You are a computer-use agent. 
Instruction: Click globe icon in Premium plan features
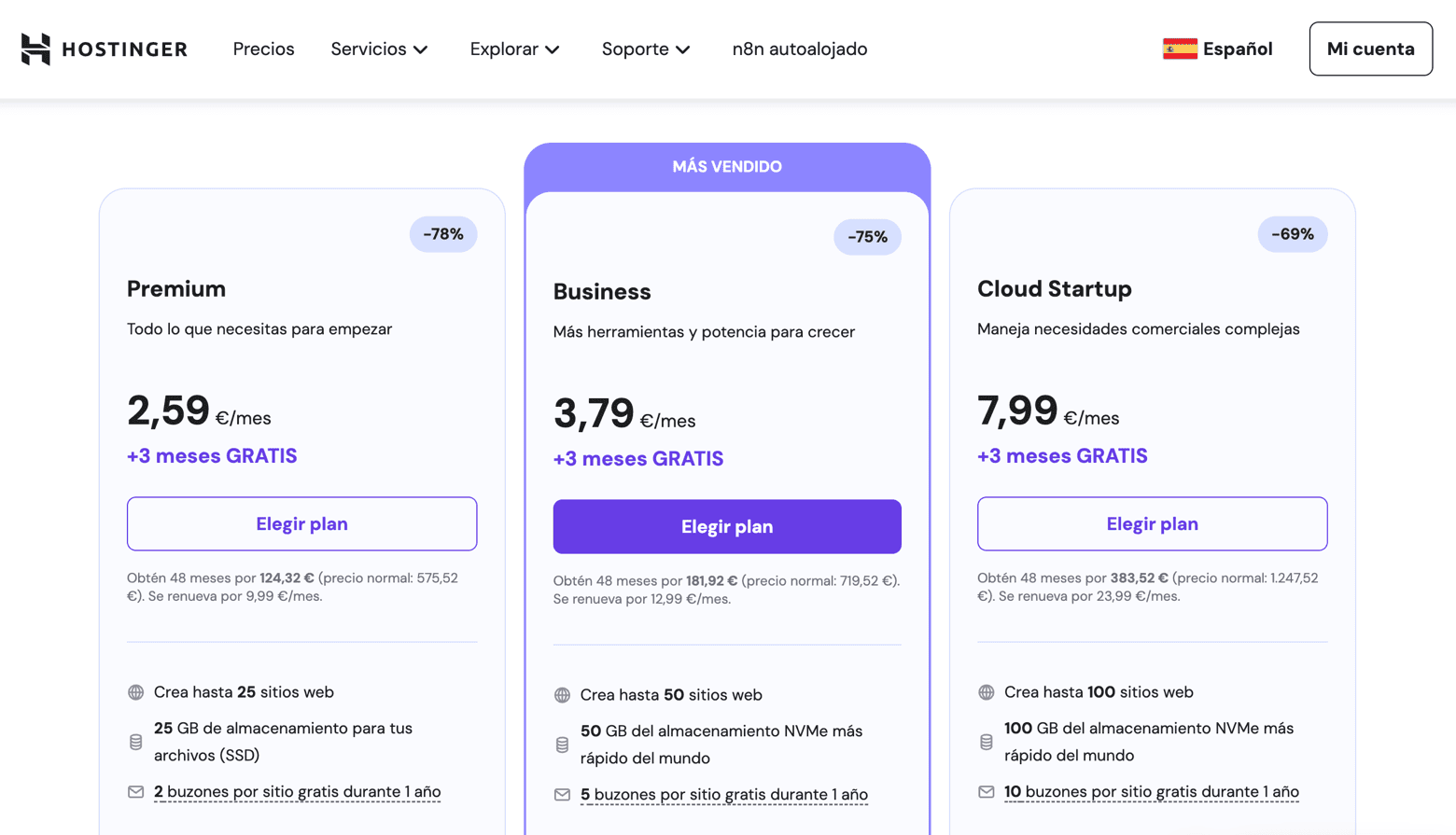coord(136,692)
